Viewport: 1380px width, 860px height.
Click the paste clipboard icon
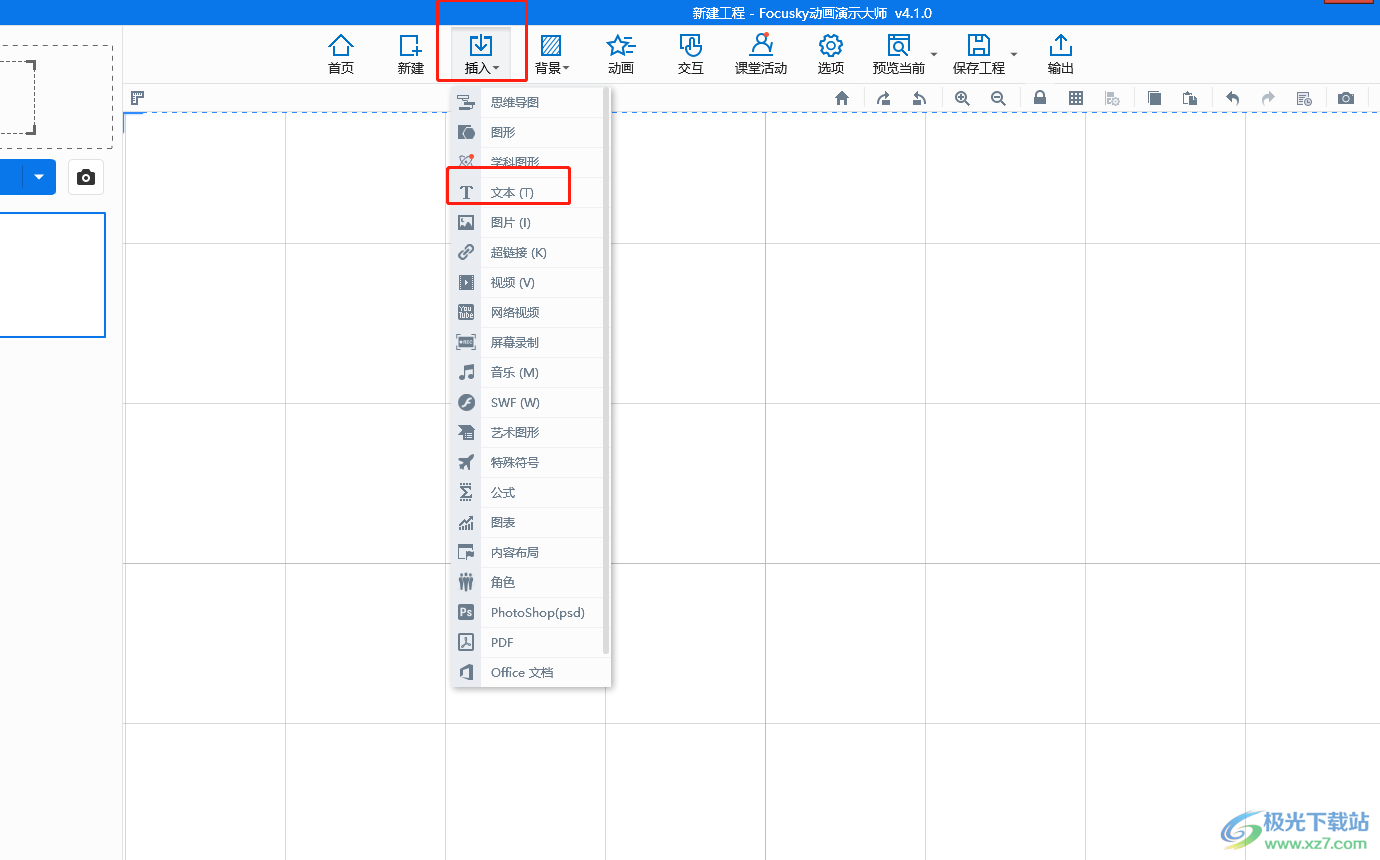[1190, 98]
